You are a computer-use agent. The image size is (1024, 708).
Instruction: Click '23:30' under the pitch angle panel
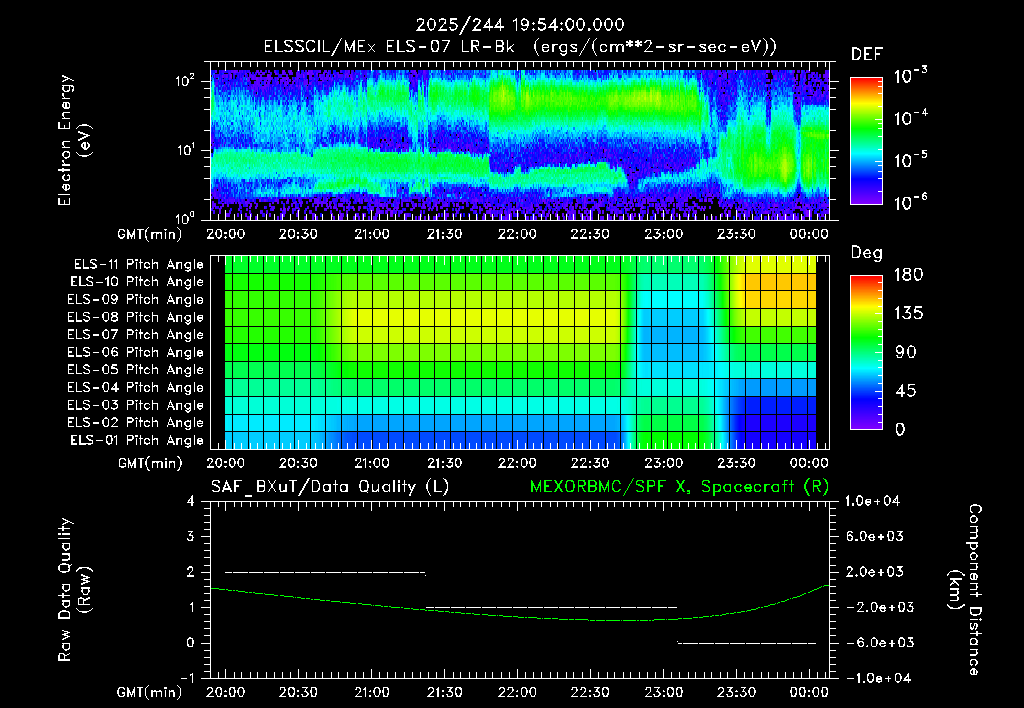(x=736, y=463)
